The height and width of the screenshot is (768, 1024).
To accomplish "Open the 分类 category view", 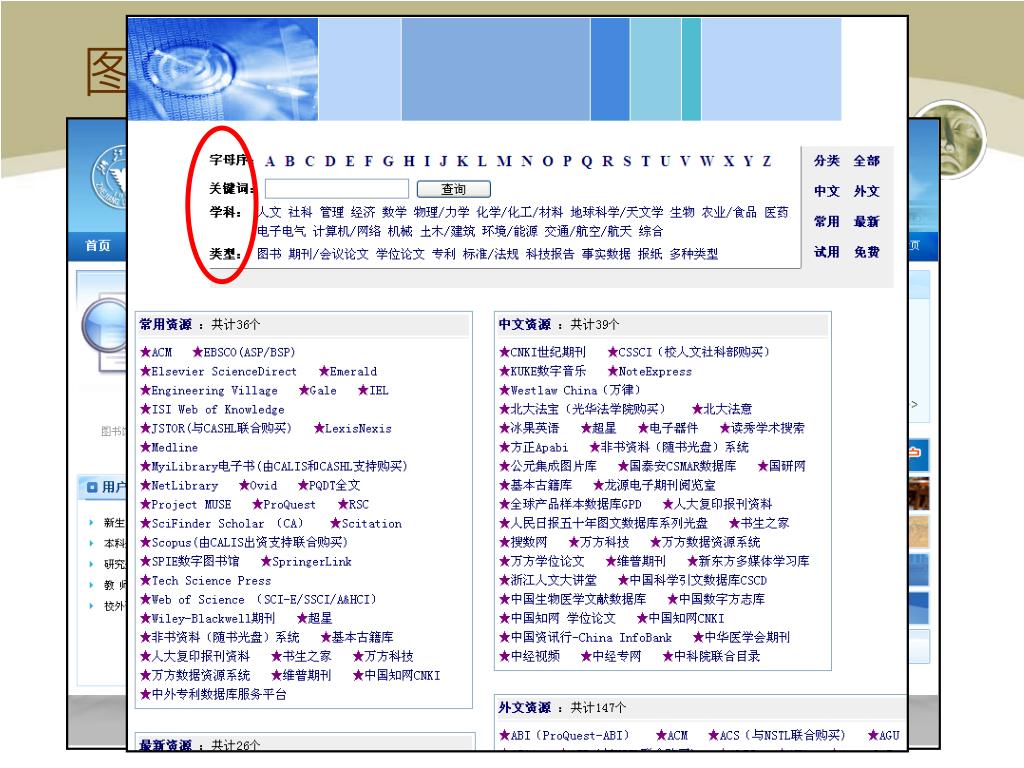I will [827, 161].
